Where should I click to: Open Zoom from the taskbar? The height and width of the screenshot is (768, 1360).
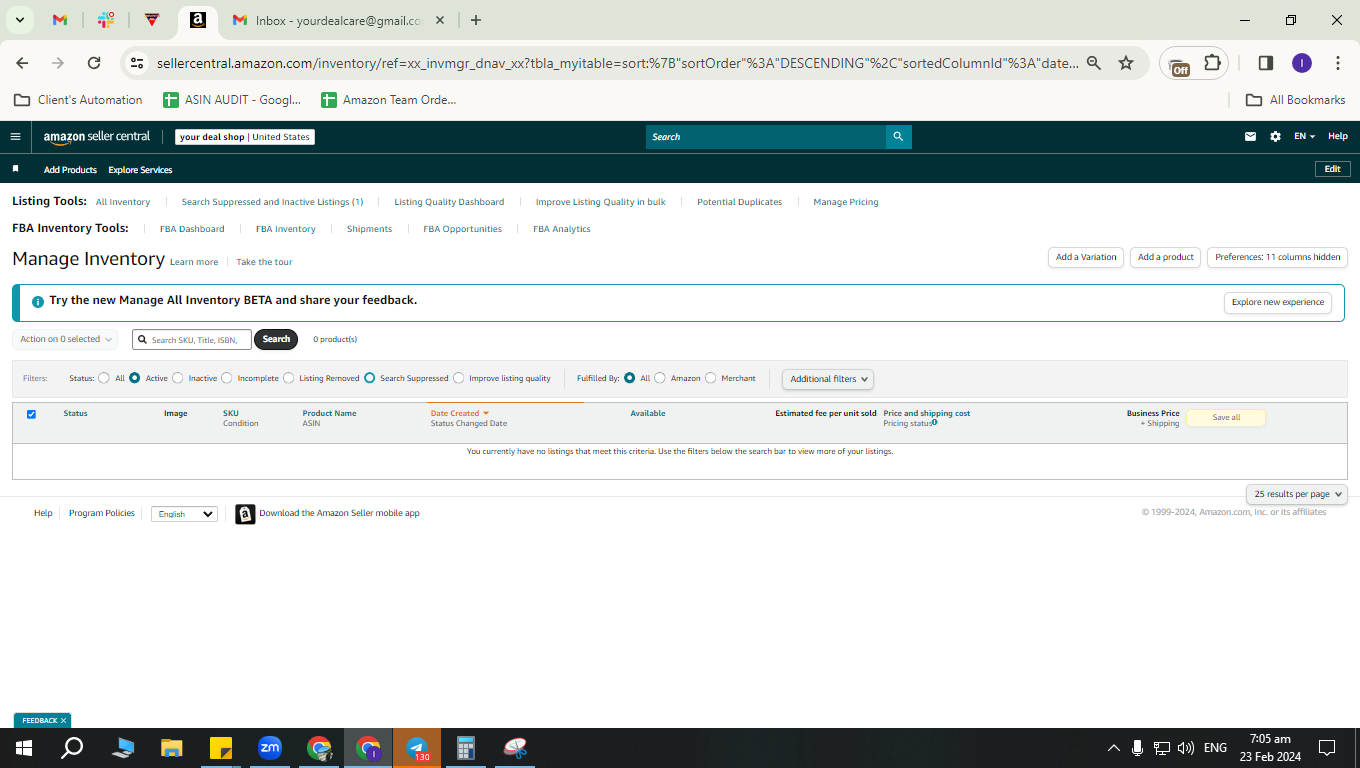(270, 748)
